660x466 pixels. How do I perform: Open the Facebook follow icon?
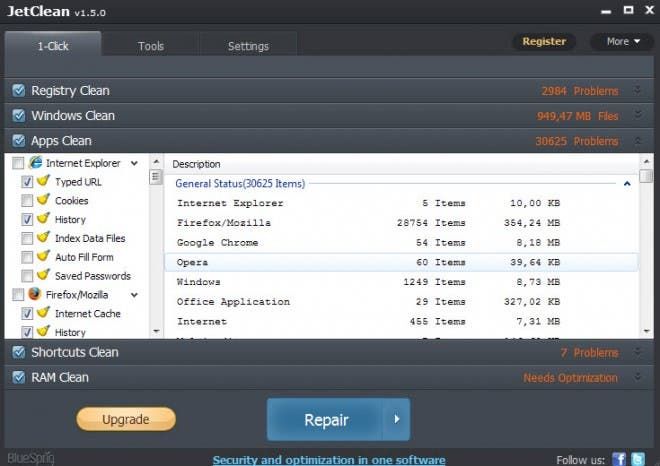pos(618,459)
